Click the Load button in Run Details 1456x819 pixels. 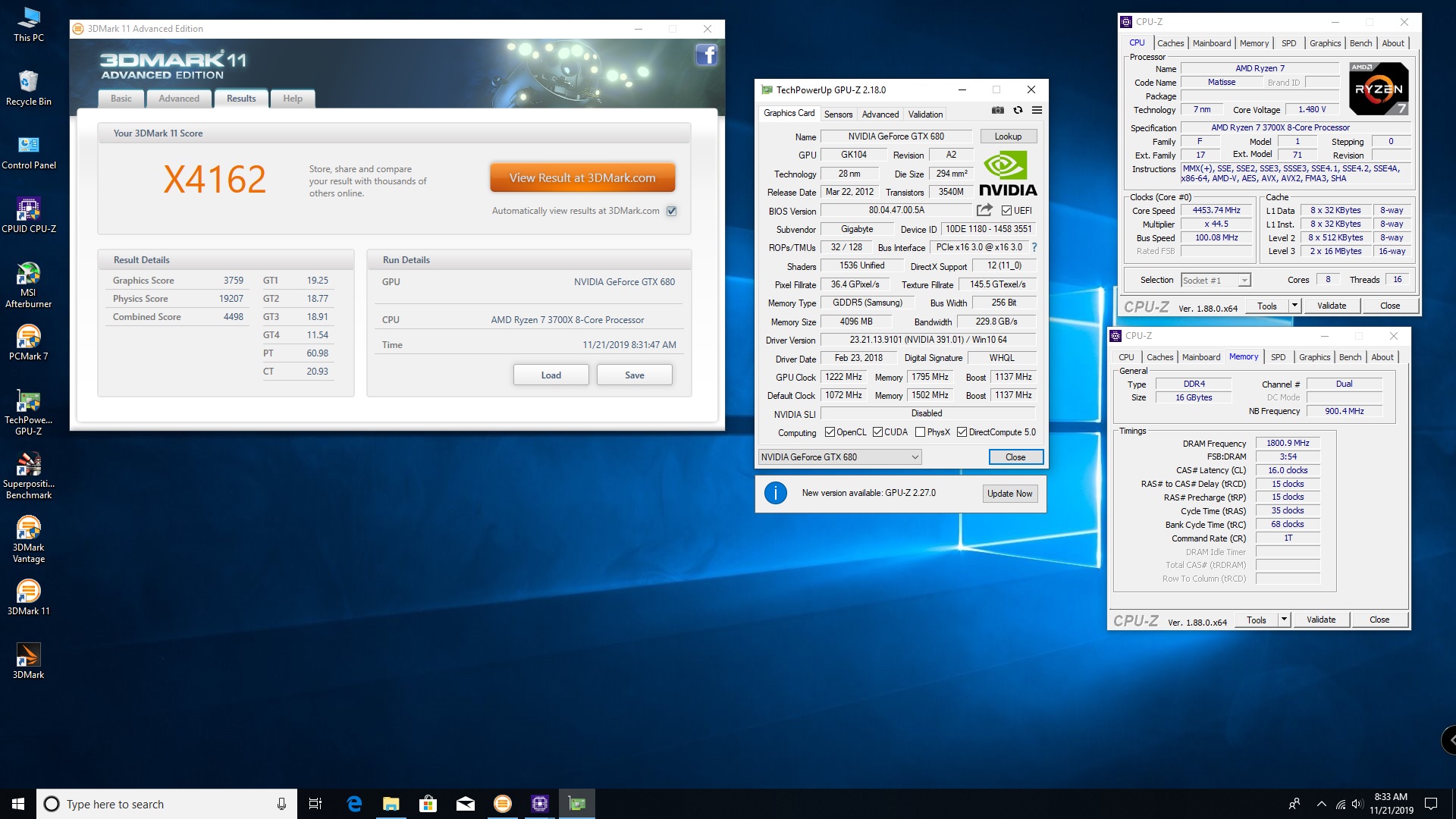pos(551,375)
